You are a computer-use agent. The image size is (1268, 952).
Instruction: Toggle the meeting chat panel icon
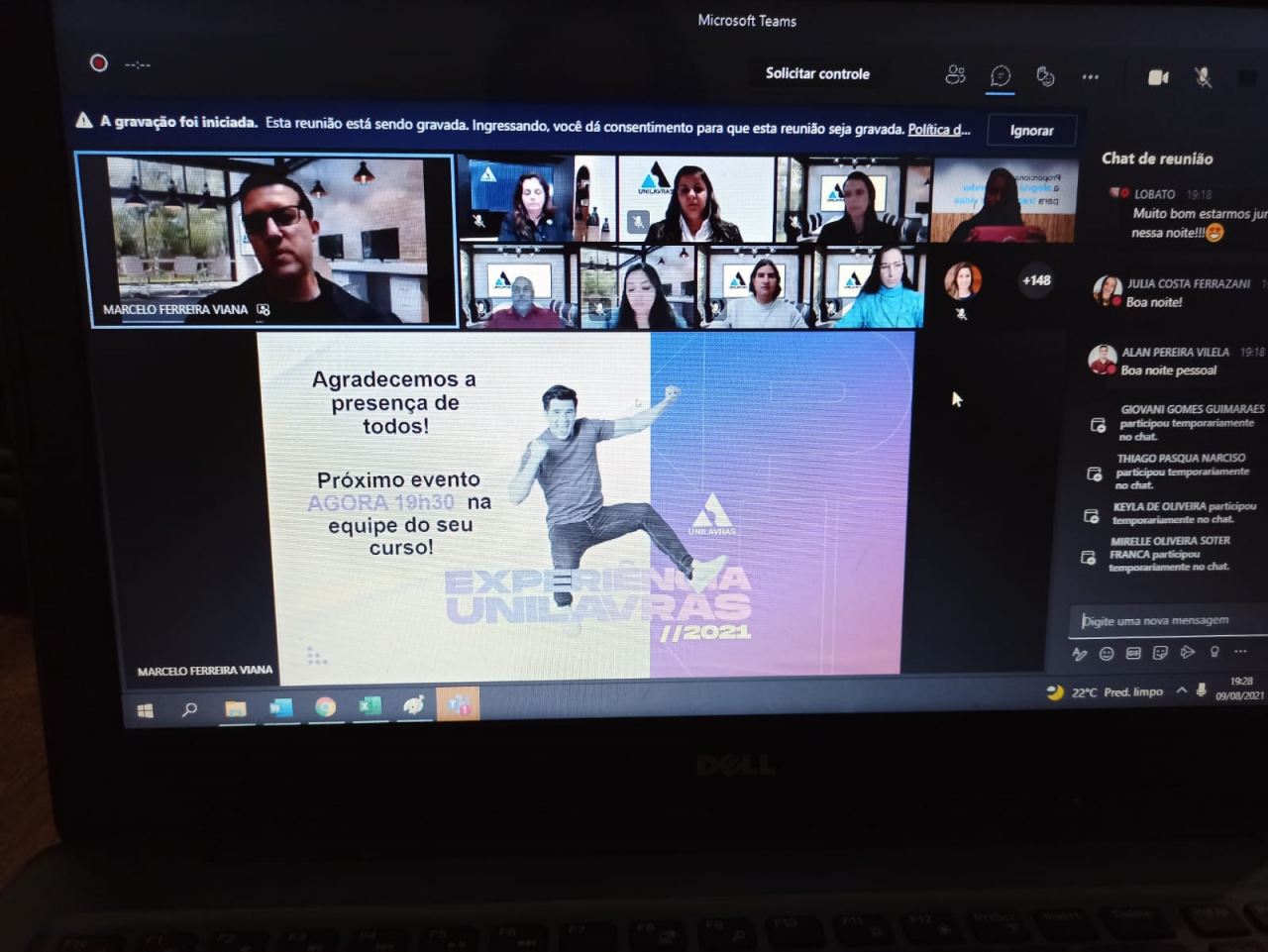tap(1001, 76)
